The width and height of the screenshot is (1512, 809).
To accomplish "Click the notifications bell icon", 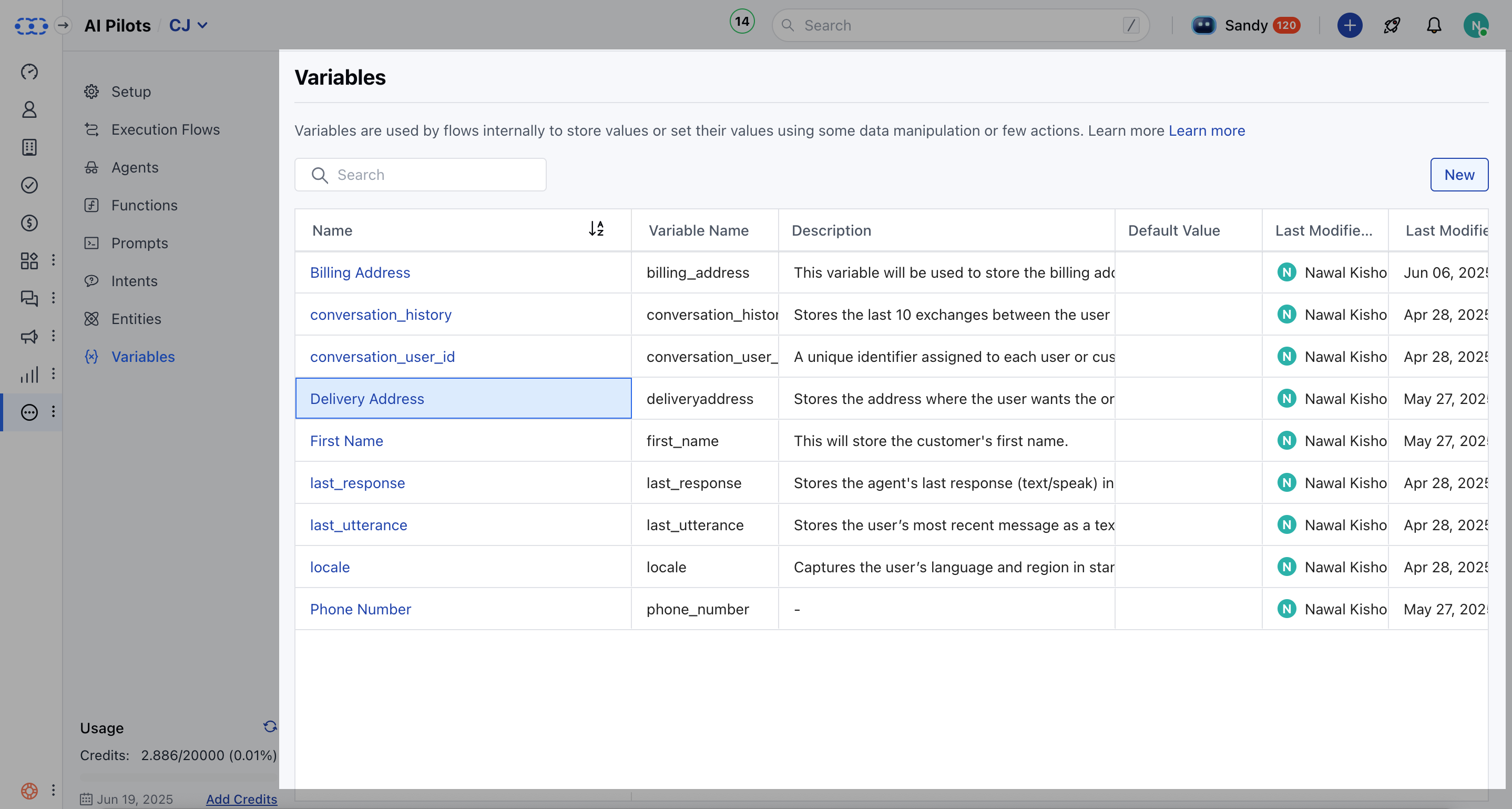I will coord(1434,25).
